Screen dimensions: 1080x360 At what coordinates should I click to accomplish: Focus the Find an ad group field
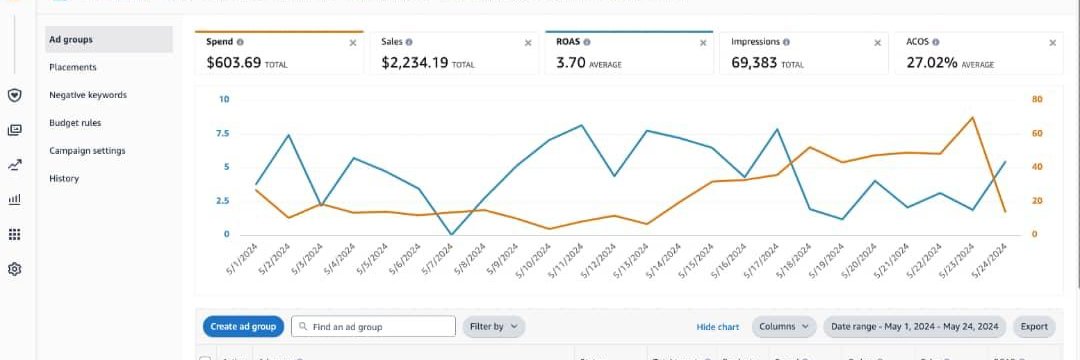point(373,326)
